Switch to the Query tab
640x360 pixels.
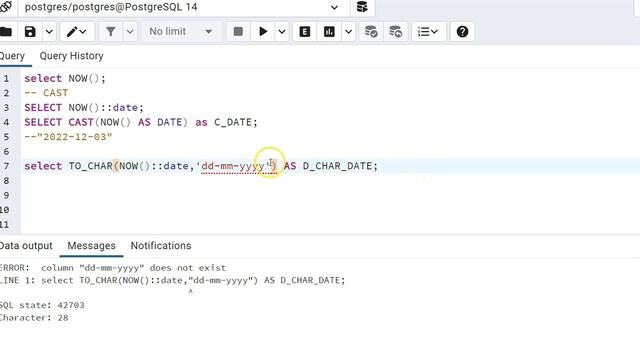click(12, 56)
